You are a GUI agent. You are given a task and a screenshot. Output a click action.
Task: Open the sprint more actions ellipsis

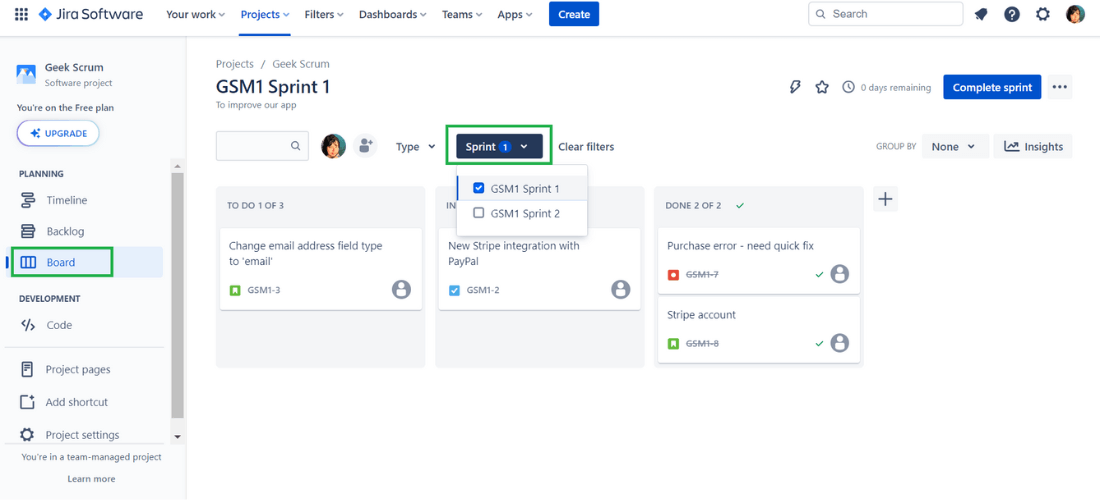point(1059,87)
